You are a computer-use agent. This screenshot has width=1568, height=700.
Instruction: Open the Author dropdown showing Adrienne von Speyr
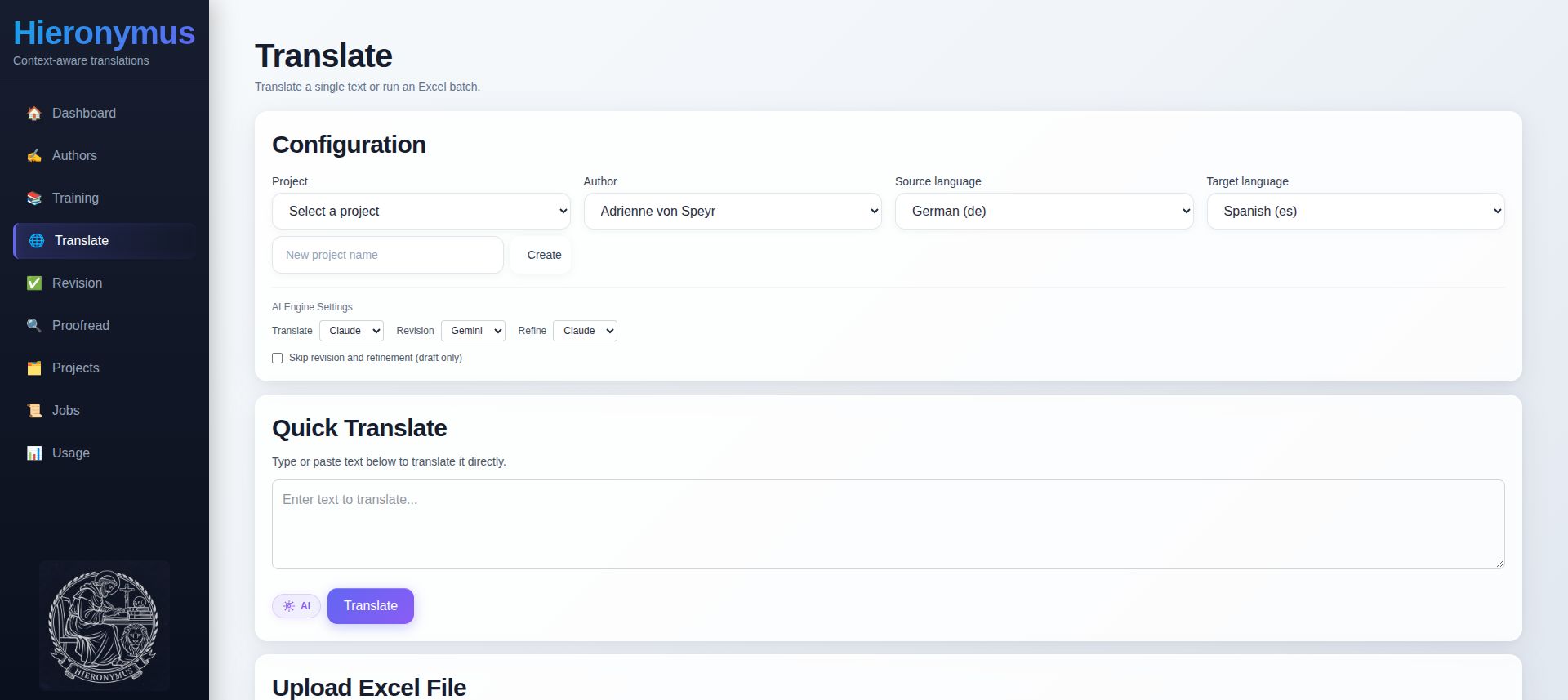point(733,212)
